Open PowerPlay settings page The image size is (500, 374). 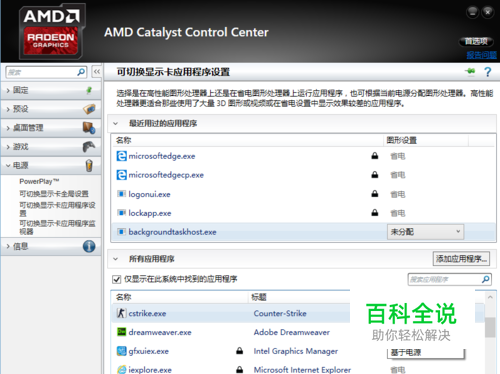click(x=39, y=181)
